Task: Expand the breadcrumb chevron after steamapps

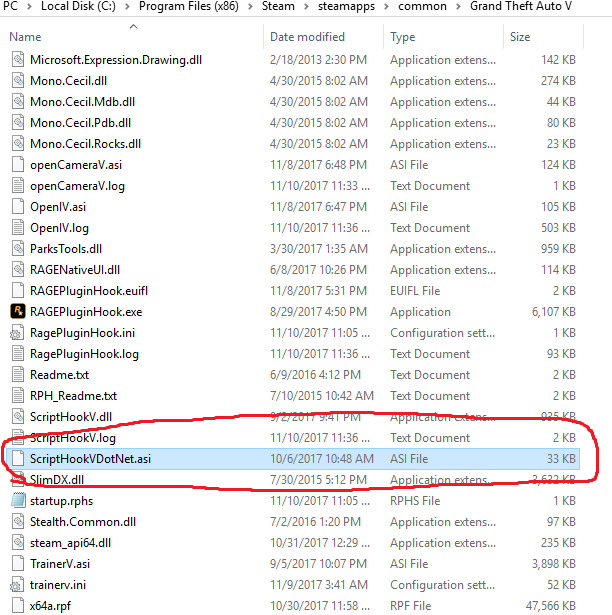Action: coord(386,7)
